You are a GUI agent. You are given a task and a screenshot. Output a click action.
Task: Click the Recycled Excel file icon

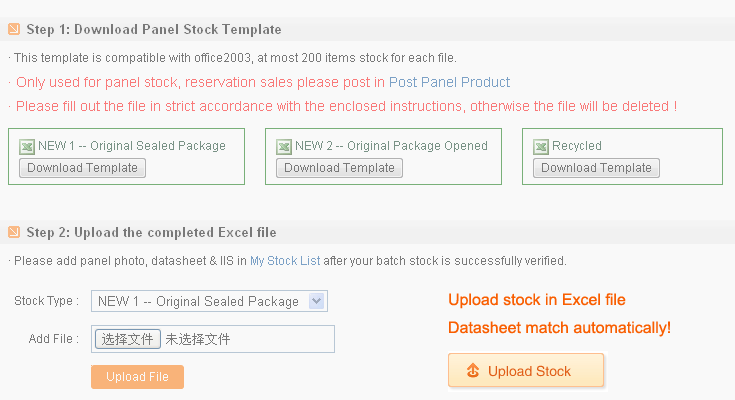[x=540, y=146]
